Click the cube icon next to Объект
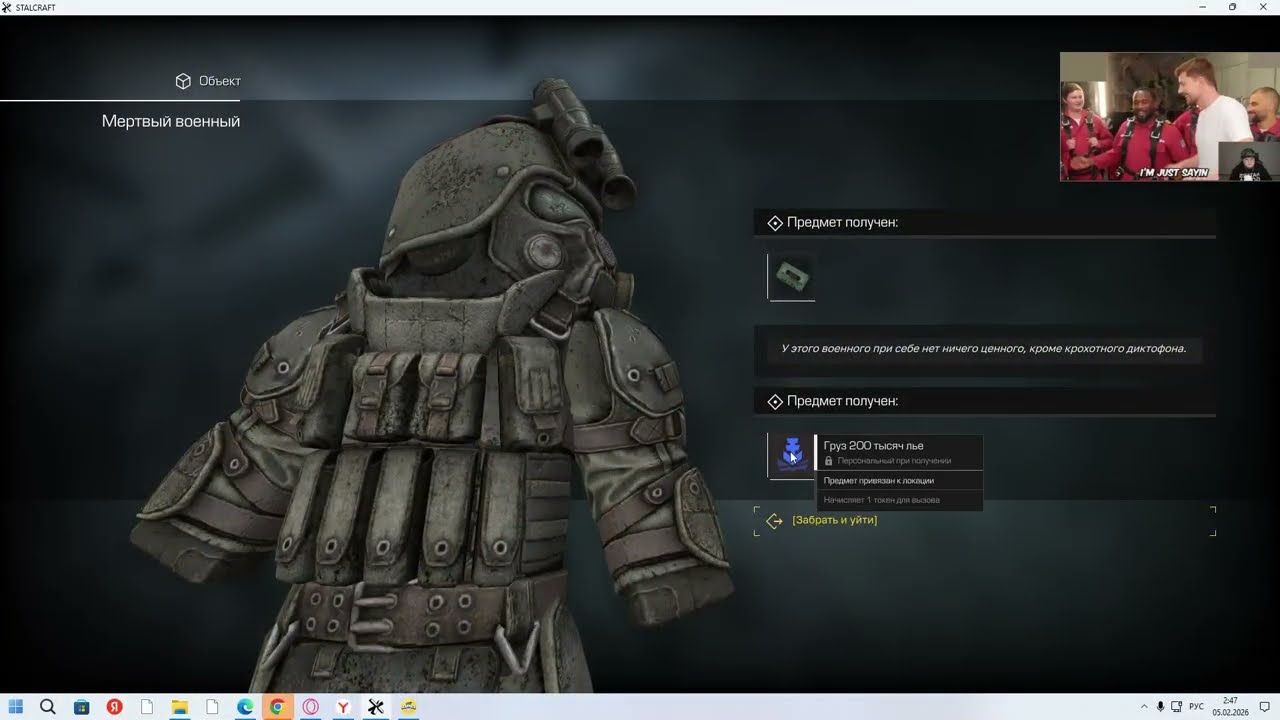The width and height of the screenshot is (1280, 720). pos(183,81)
